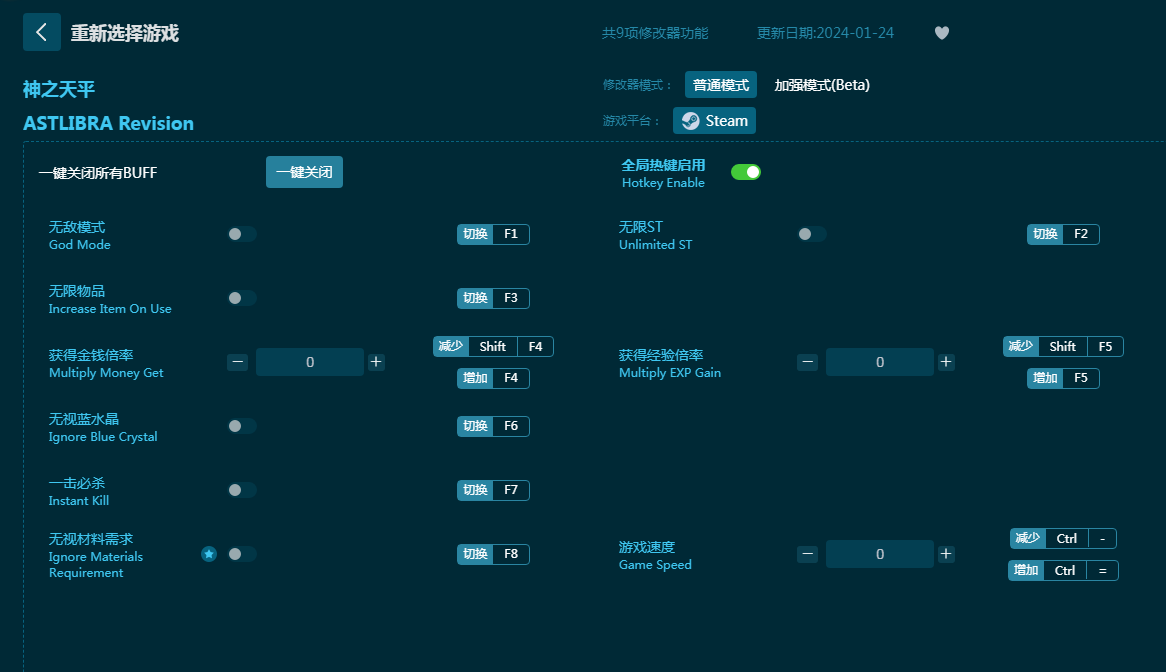Image resolution: width=1166 pixels, height=672 pixels.
Task: Click the 神之天平 game name
Action: (59, 89)
